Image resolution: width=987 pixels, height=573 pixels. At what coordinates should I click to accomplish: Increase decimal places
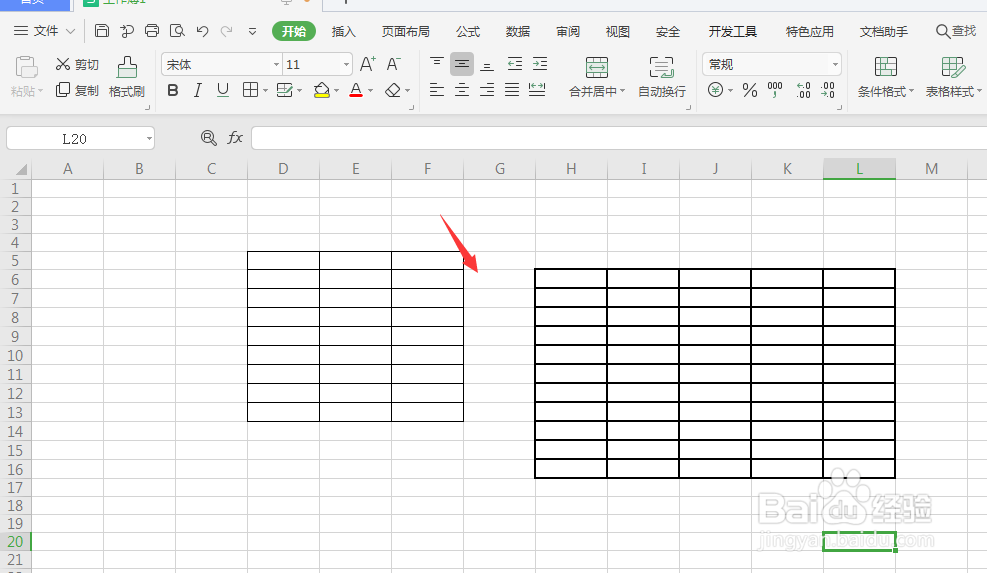(x=803, y=91)
